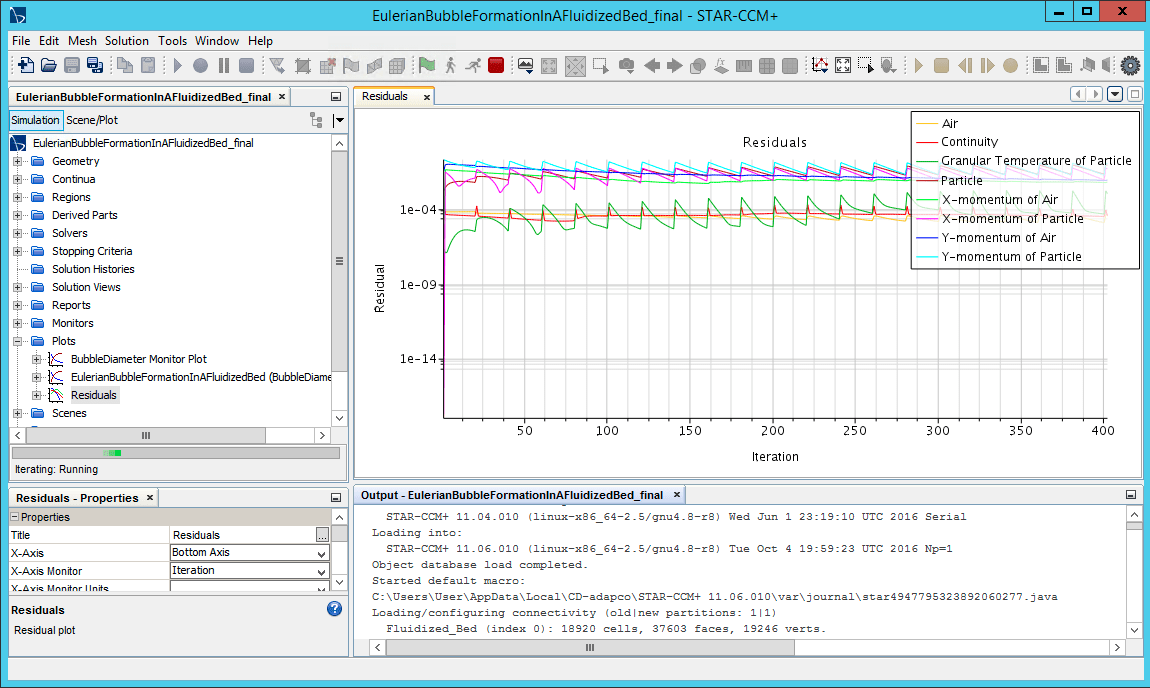This screenshot has width=1150, height=688.
Task: Open the Solution menu
Action: pos(126,41)
